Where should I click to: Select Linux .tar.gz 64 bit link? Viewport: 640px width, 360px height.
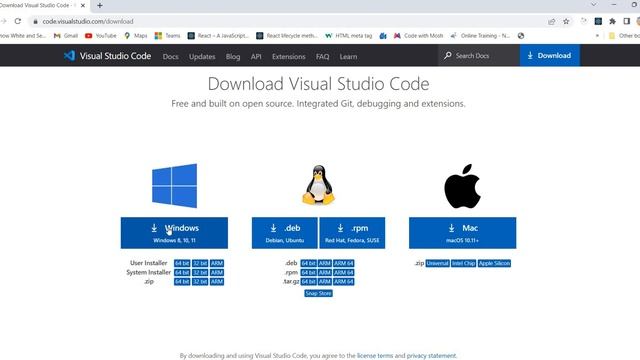309,282
